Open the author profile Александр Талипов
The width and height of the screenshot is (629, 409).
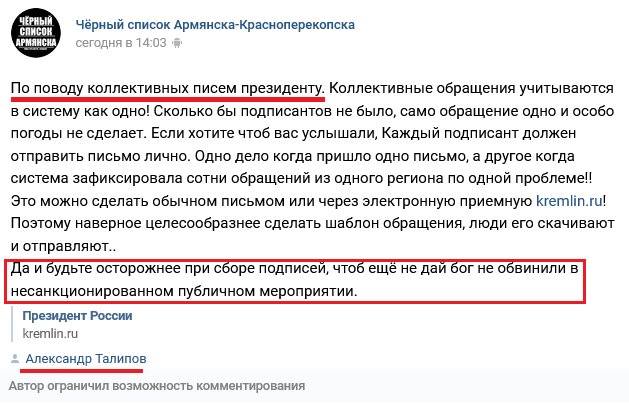(x=86, y=358)
